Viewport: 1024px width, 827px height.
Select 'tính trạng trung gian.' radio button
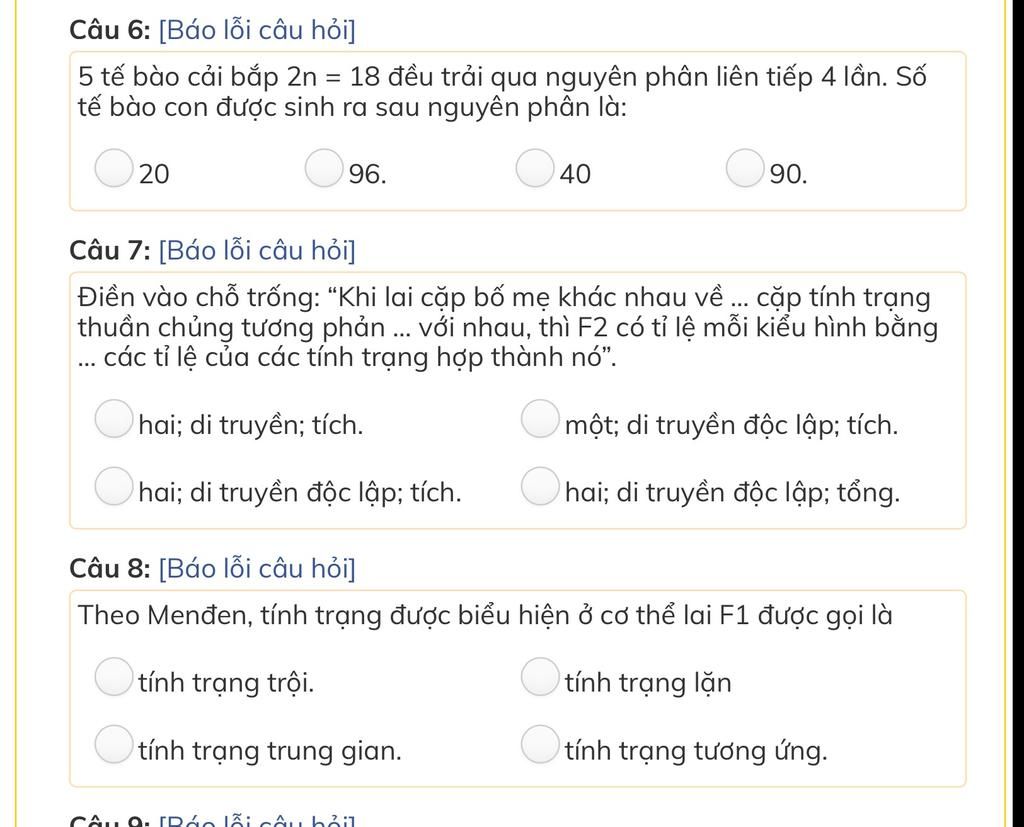(x=114, y=744)
